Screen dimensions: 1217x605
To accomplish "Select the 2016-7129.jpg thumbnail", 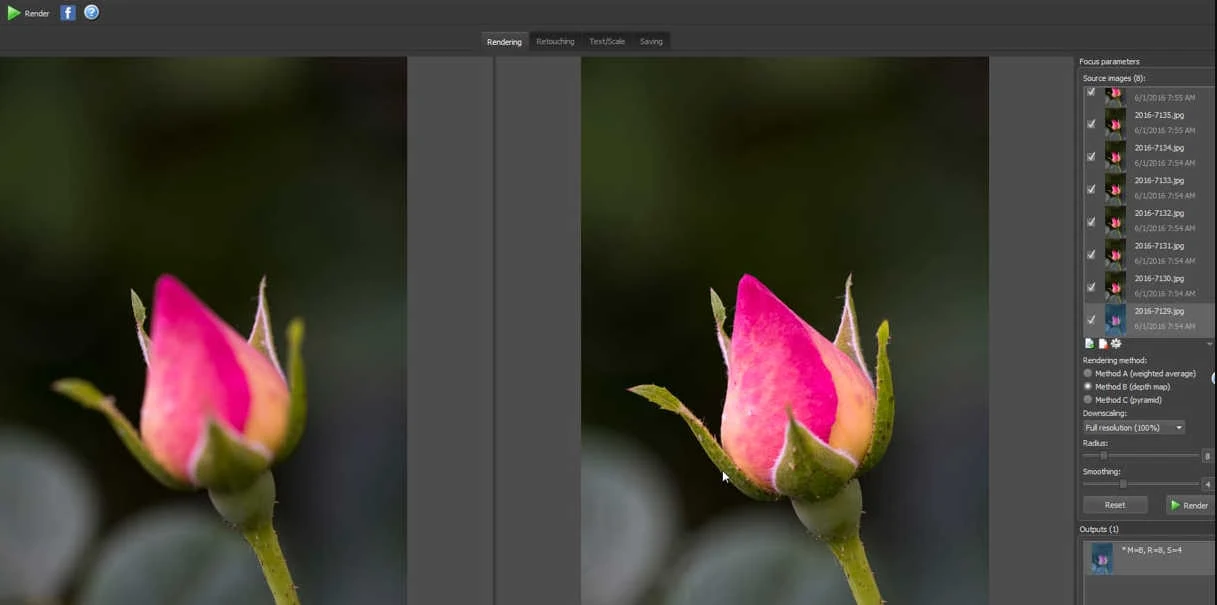I will [x=1115, y=319].
